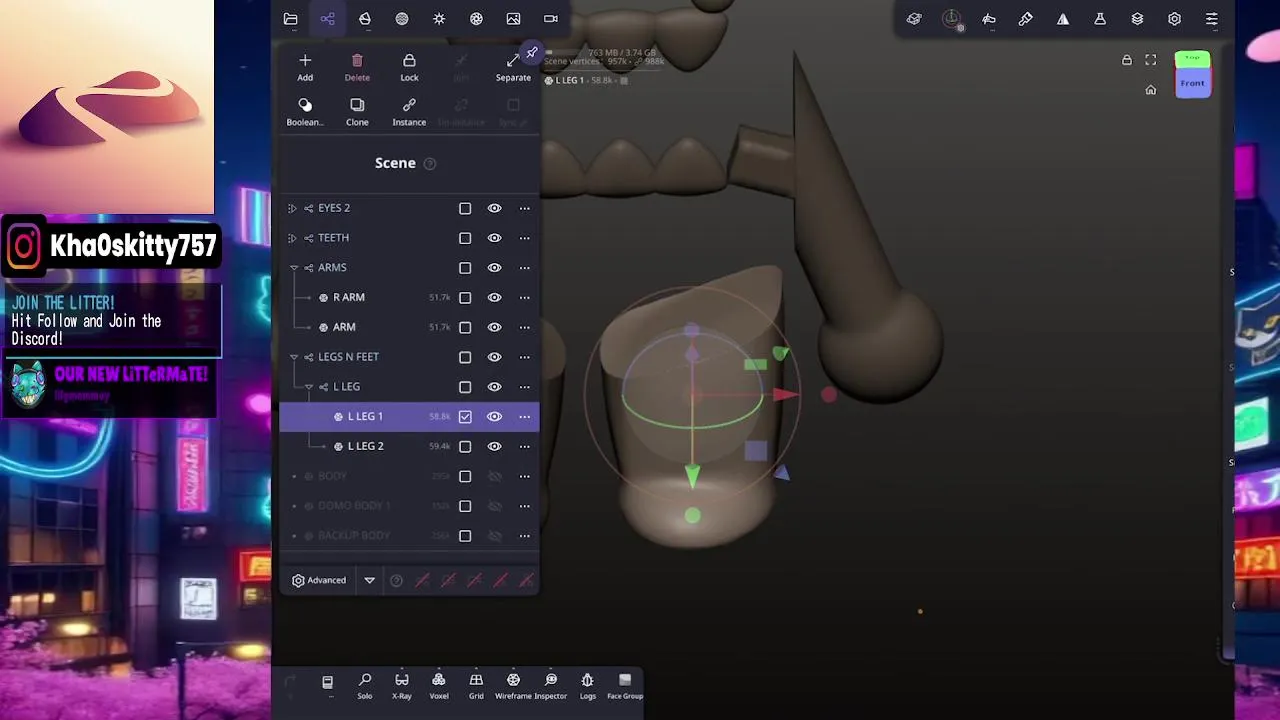Open the Settings gear menu in top bar
This screenshot has height=720, width=1280.
point(1174,19)
